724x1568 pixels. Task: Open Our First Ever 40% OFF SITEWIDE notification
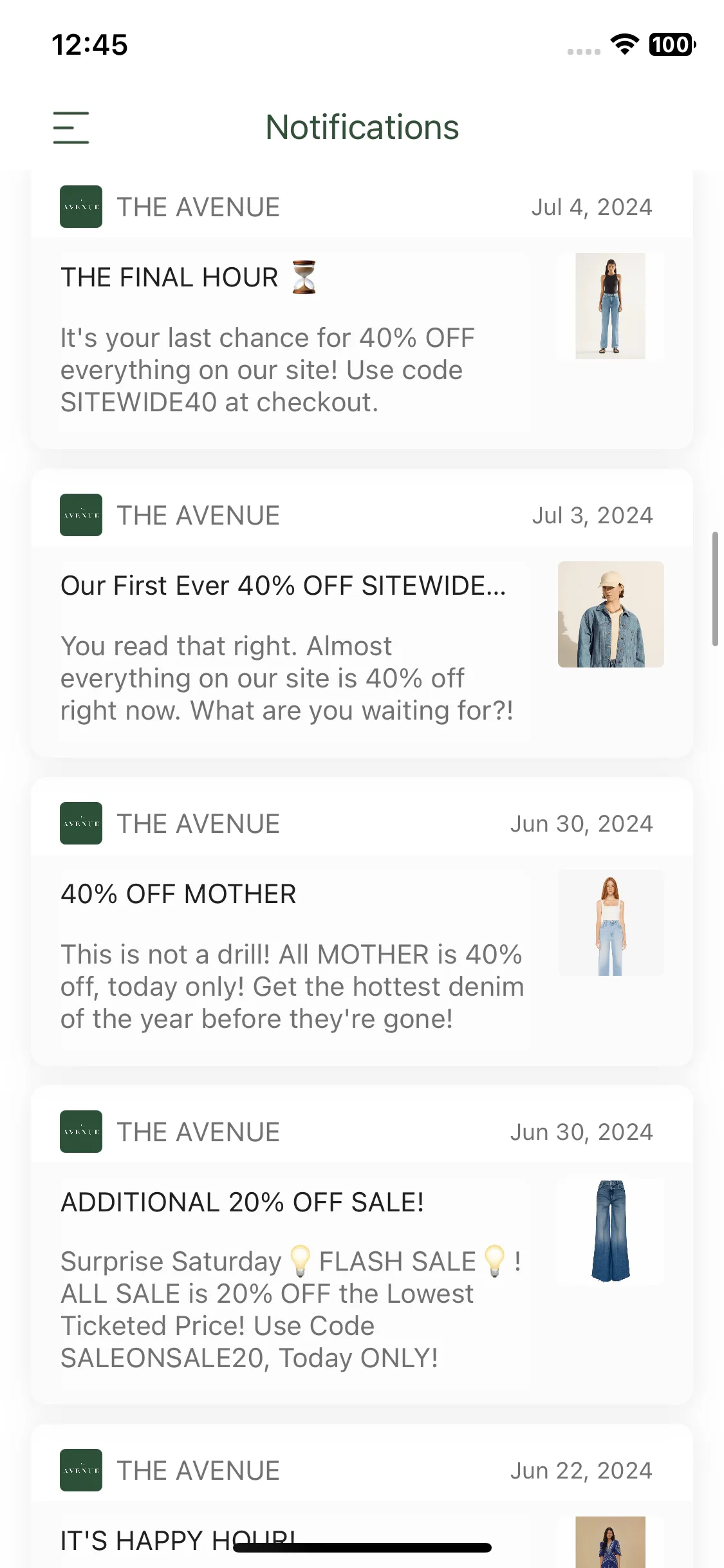coord(283,586)
